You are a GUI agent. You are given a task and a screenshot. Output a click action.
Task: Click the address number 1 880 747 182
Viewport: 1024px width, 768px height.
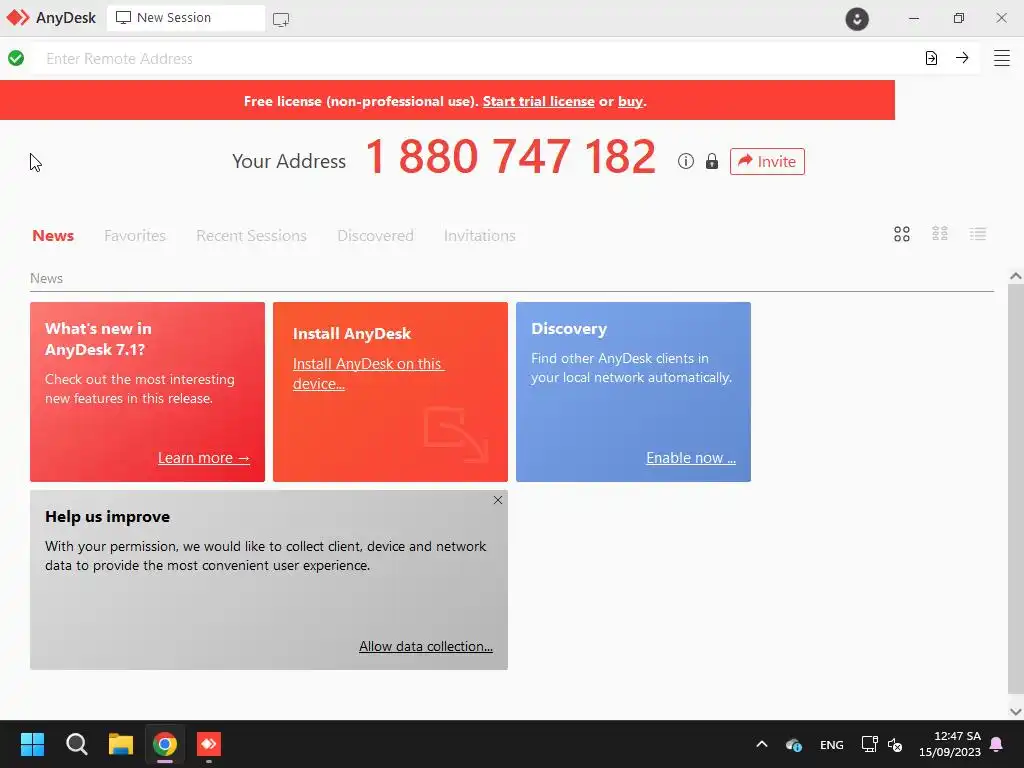tap(510, 157)
